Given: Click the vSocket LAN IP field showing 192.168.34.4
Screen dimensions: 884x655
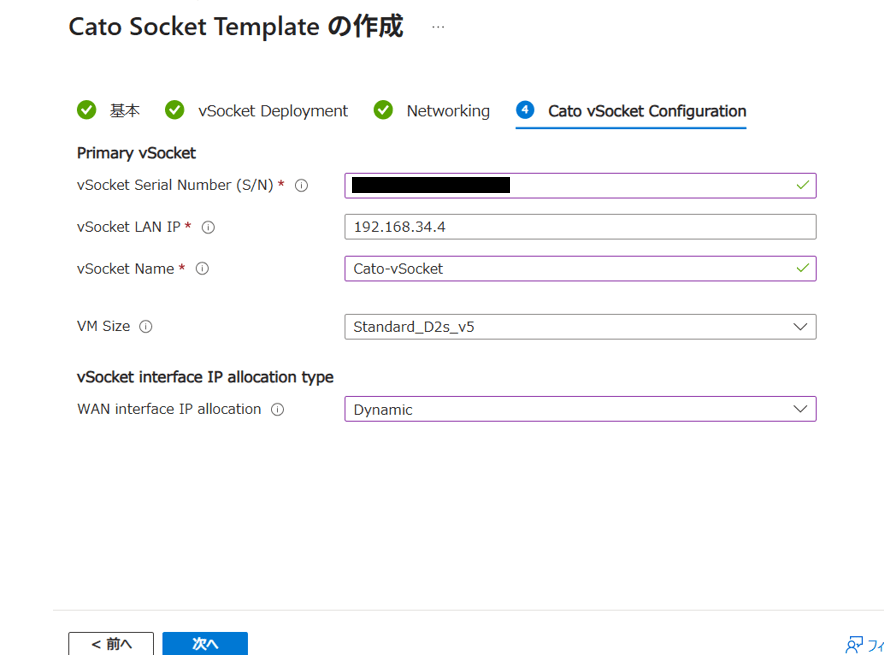Looking at the screenshot, I should click(x=580, y=227).
